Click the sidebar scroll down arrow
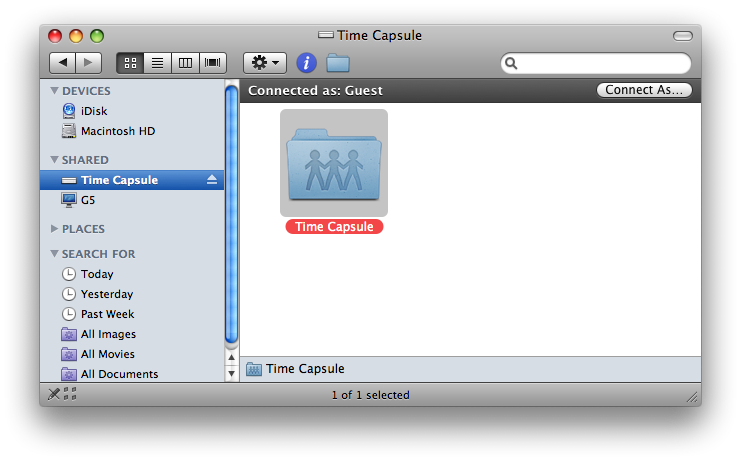 pyautogui.click(x=232, y=374)
